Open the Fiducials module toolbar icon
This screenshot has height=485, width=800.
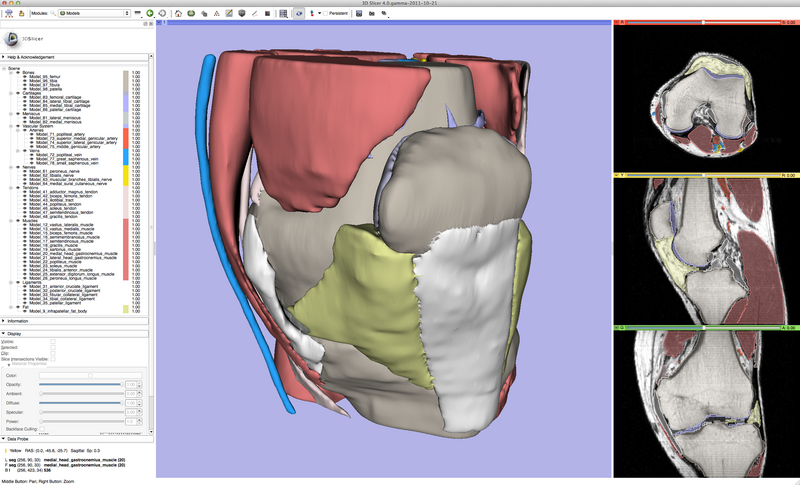coord(255,13)
